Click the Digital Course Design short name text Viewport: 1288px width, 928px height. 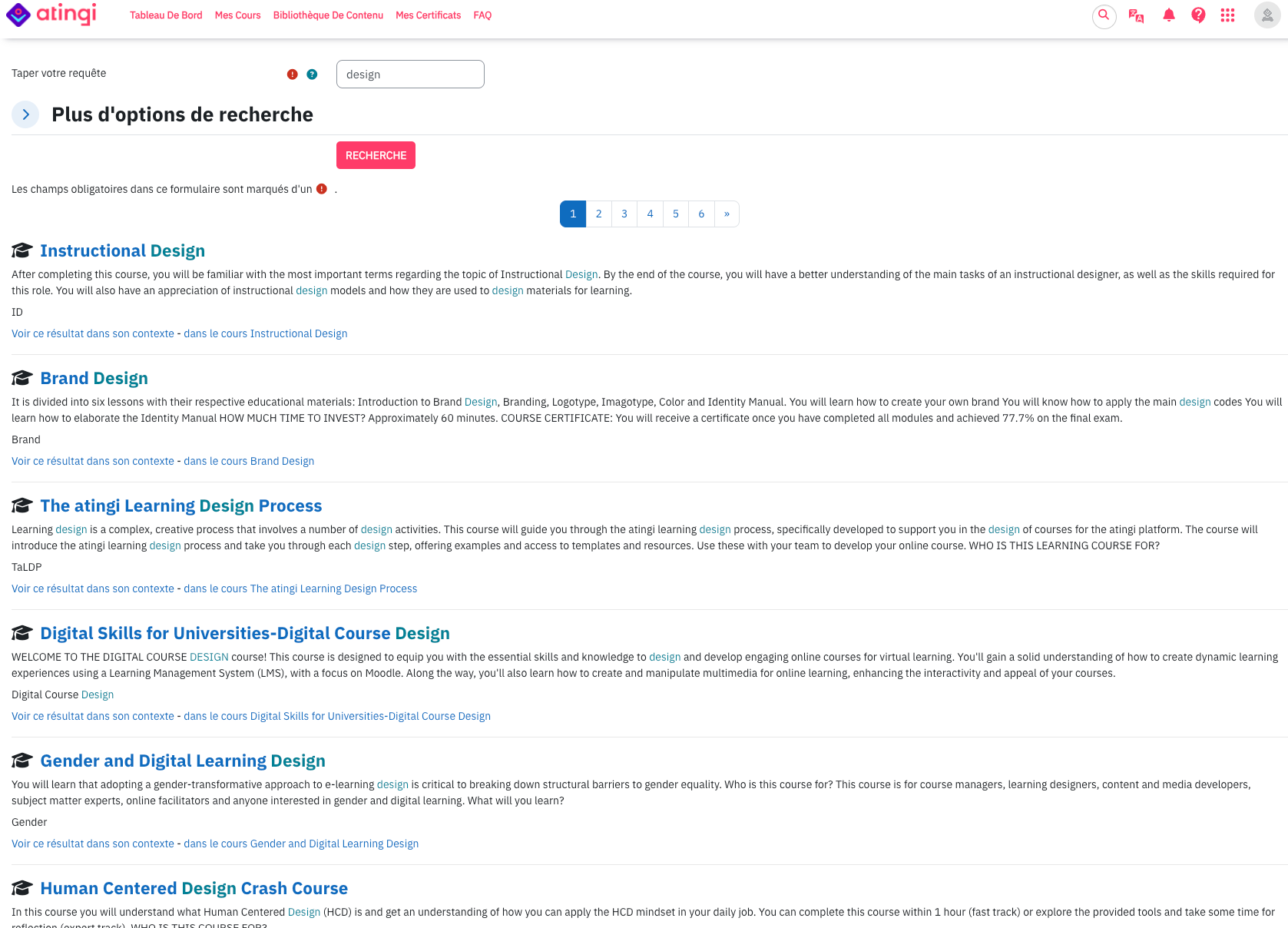(x=63, y=694)
